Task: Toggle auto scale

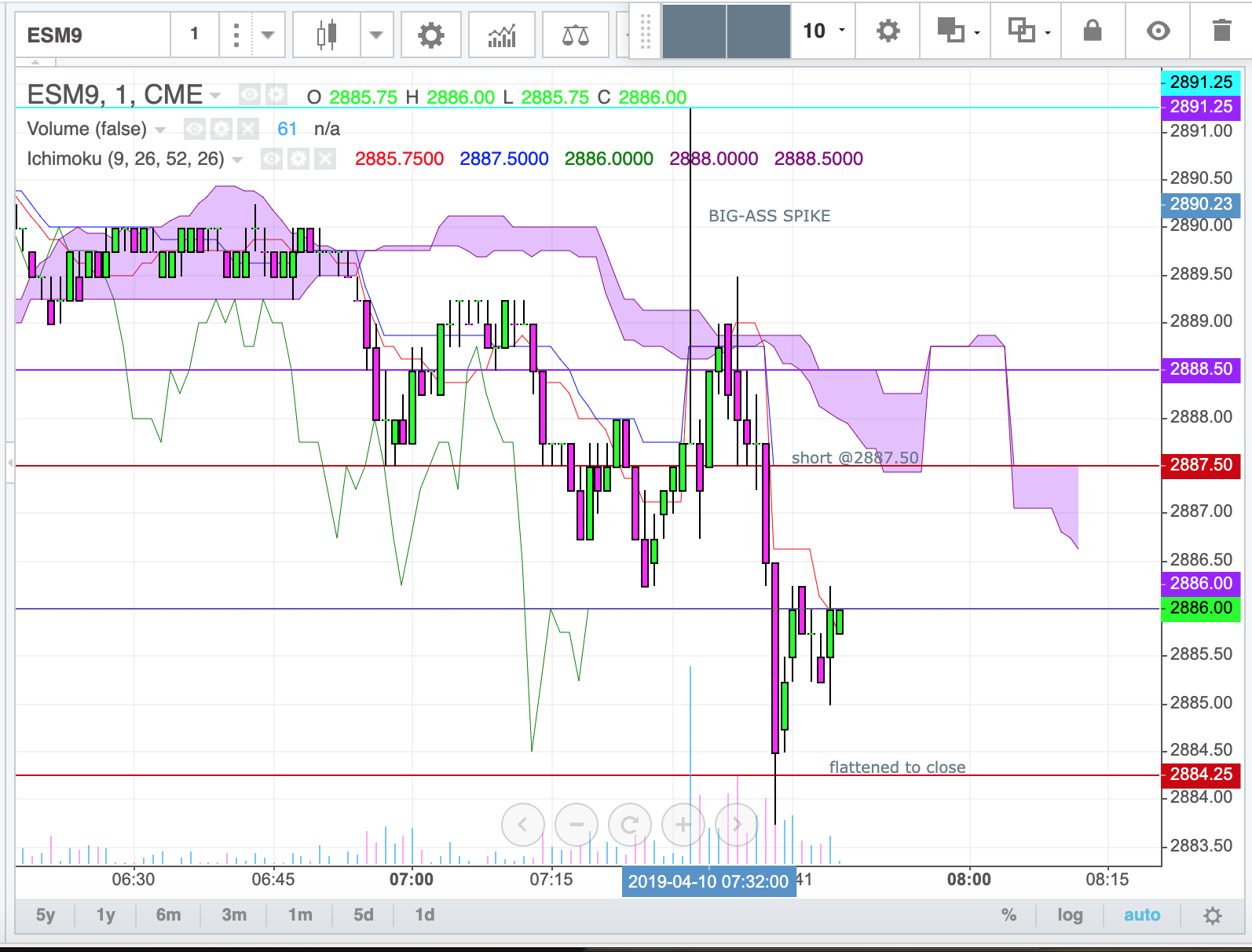Action: [1142, 915]
